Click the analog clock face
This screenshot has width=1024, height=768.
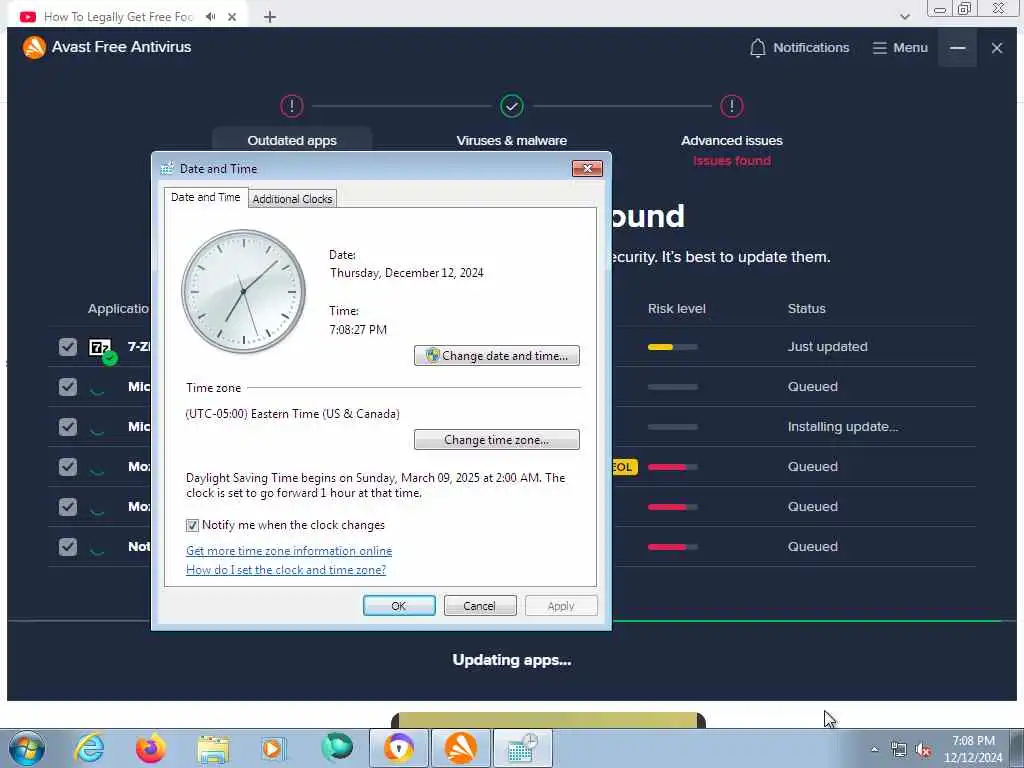(x=243, y=291)
